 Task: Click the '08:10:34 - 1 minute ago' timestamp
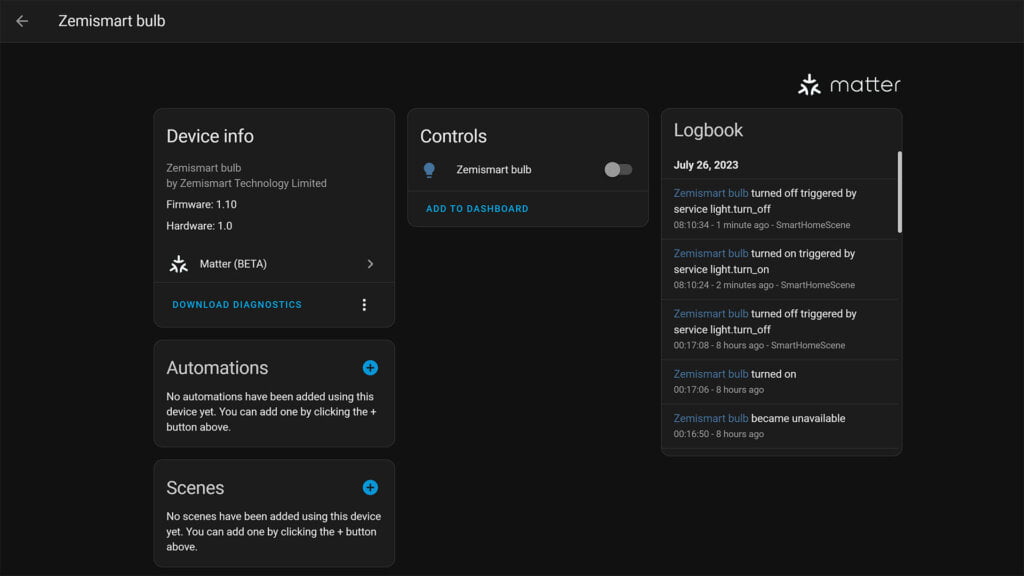coord(721,225)
